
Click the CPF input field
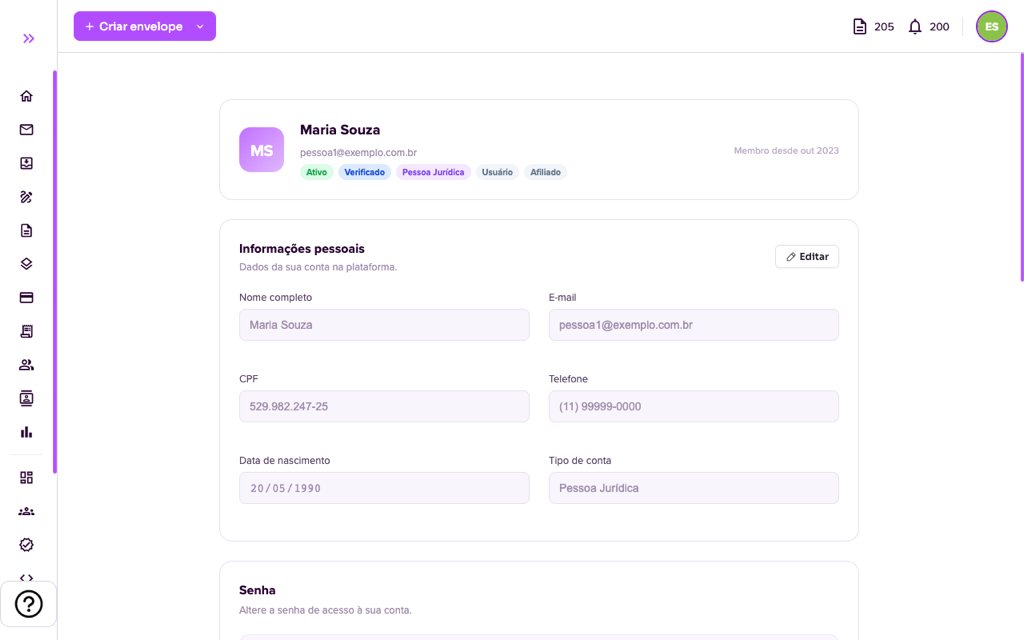[384, 406]
